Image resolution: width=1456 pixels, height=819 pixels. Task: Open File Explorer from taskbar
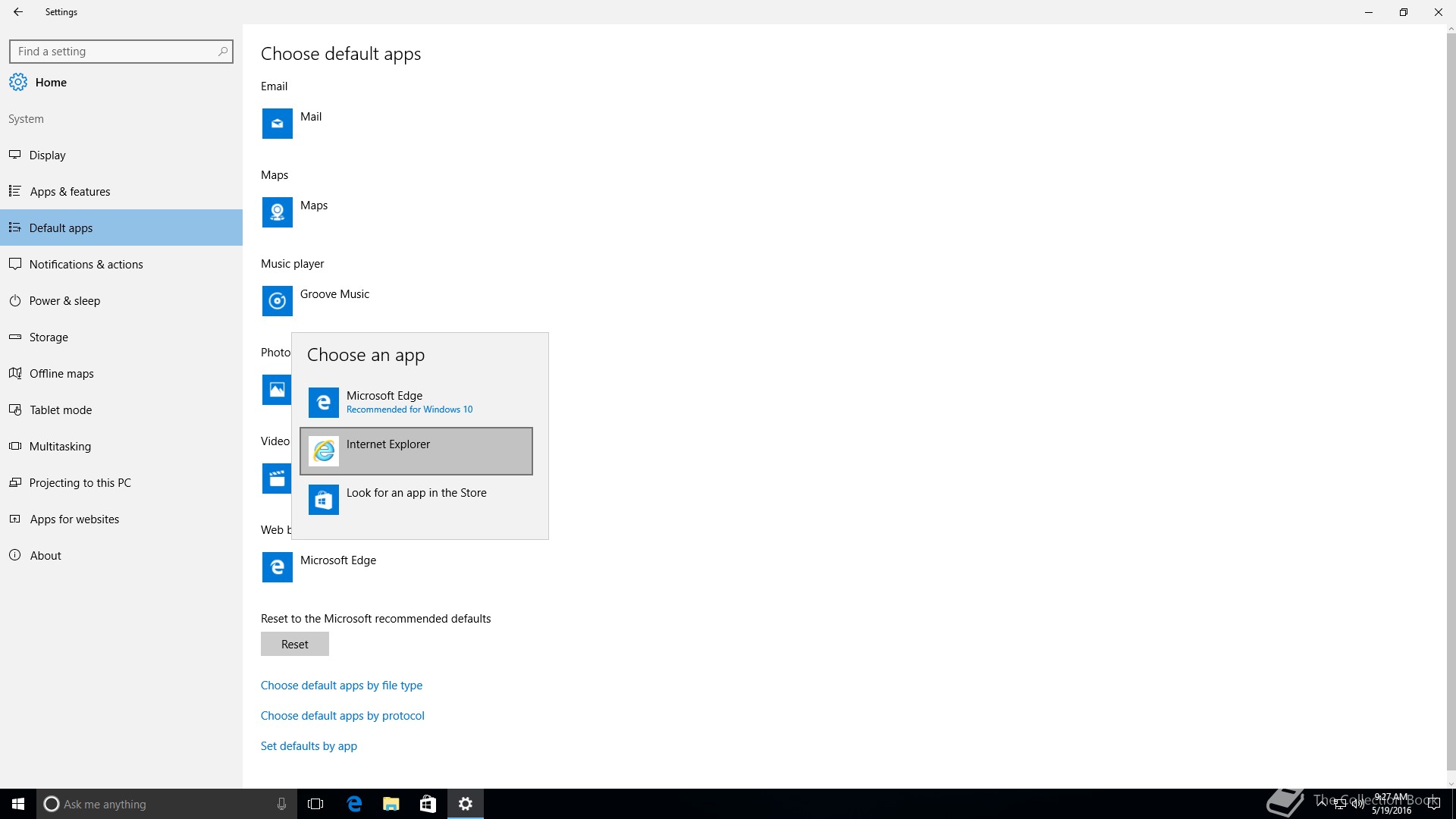point(391,804)
